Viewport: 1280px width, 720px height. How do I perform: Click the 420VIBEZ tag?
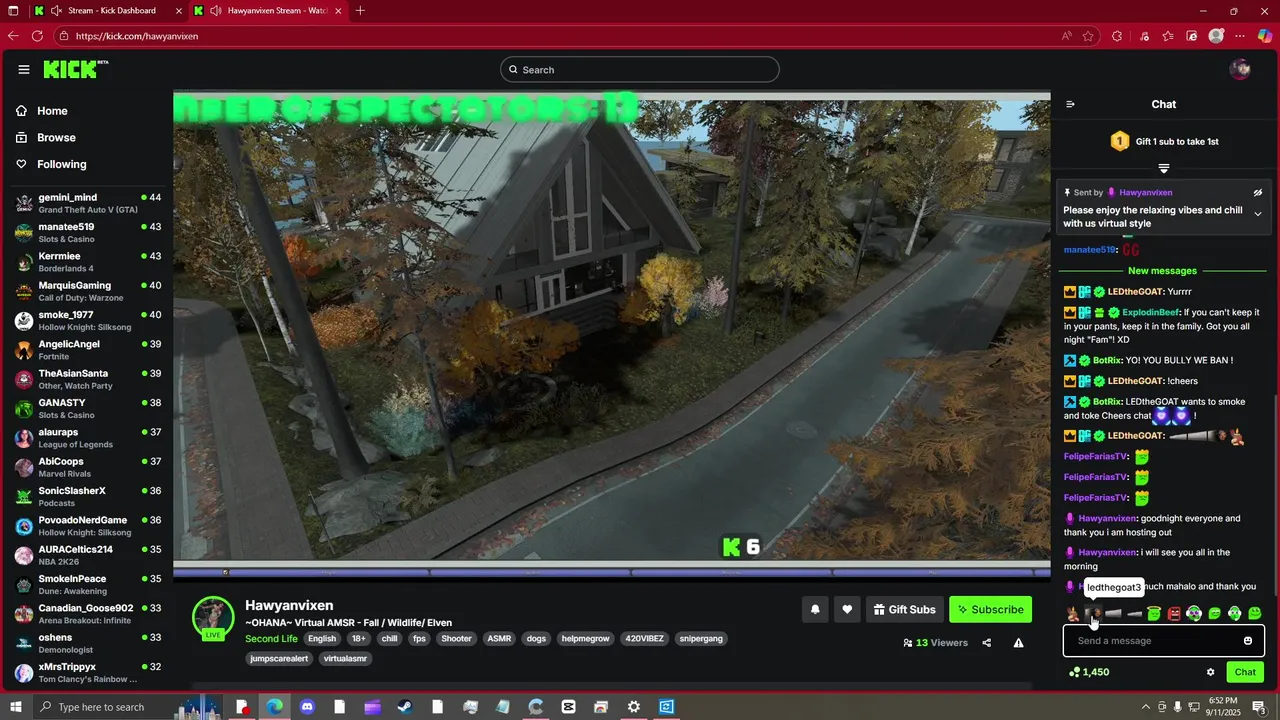click(643, 638)
